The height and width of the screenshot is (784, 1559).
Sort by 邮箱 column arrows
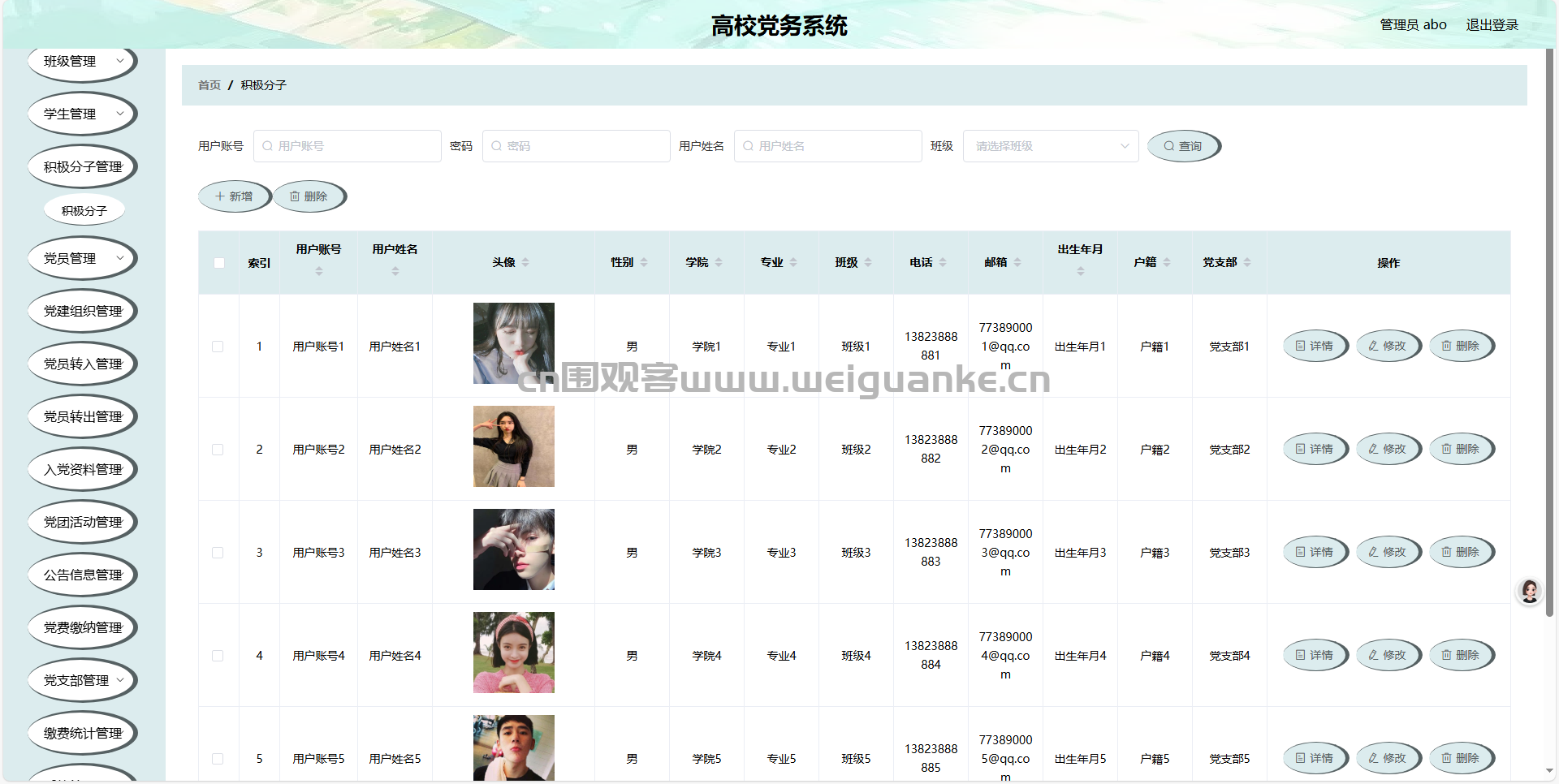click(x=1017, y=262)
